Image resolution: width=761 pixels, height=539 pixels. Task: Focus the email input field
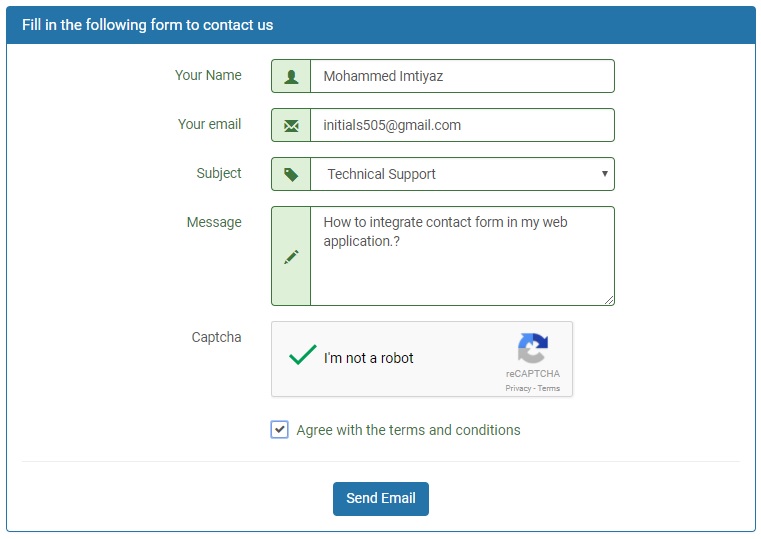(462, 125)
